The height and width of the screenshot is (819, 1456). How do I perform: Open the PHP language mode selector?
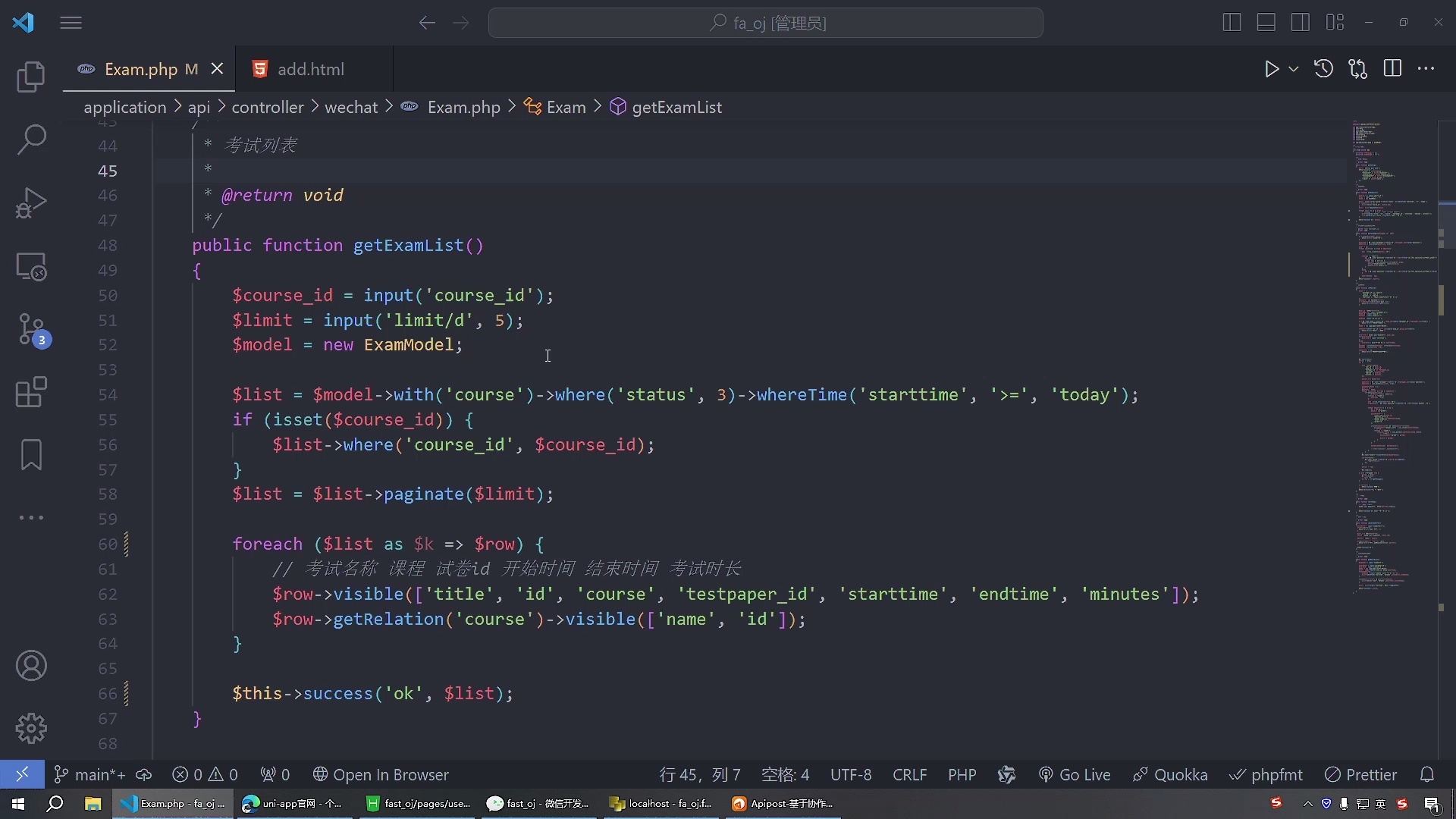tap(962, 775)
